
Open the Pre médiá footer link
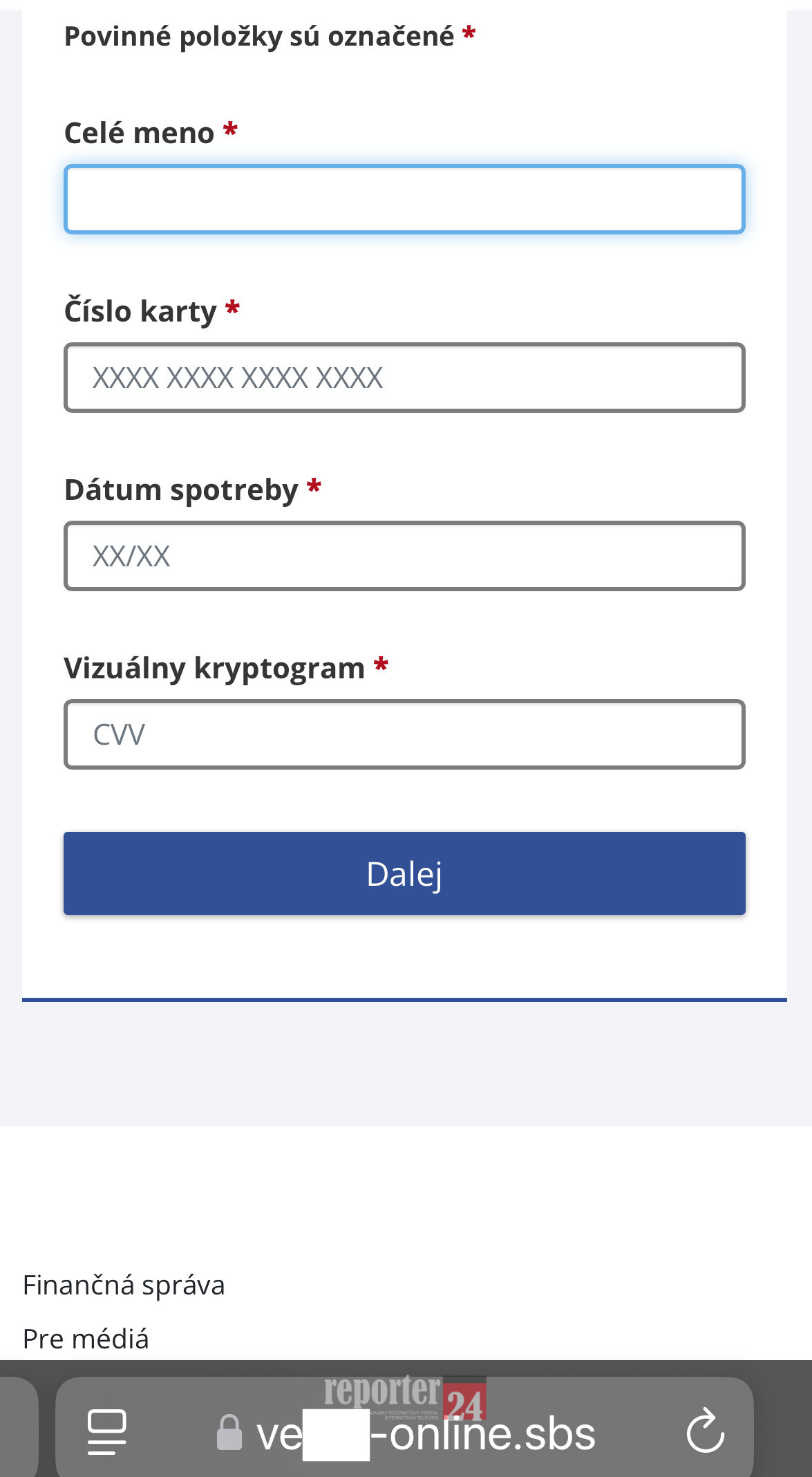(86, 1339)
